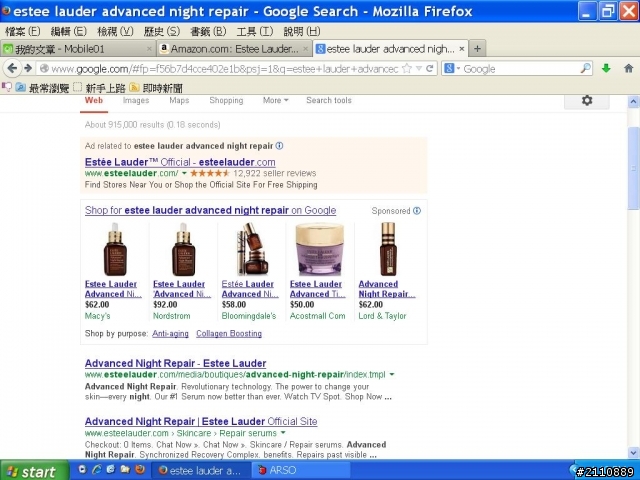
Task: Switch to estee lauder Firefox taskbar button
Action: click(201, 471)
